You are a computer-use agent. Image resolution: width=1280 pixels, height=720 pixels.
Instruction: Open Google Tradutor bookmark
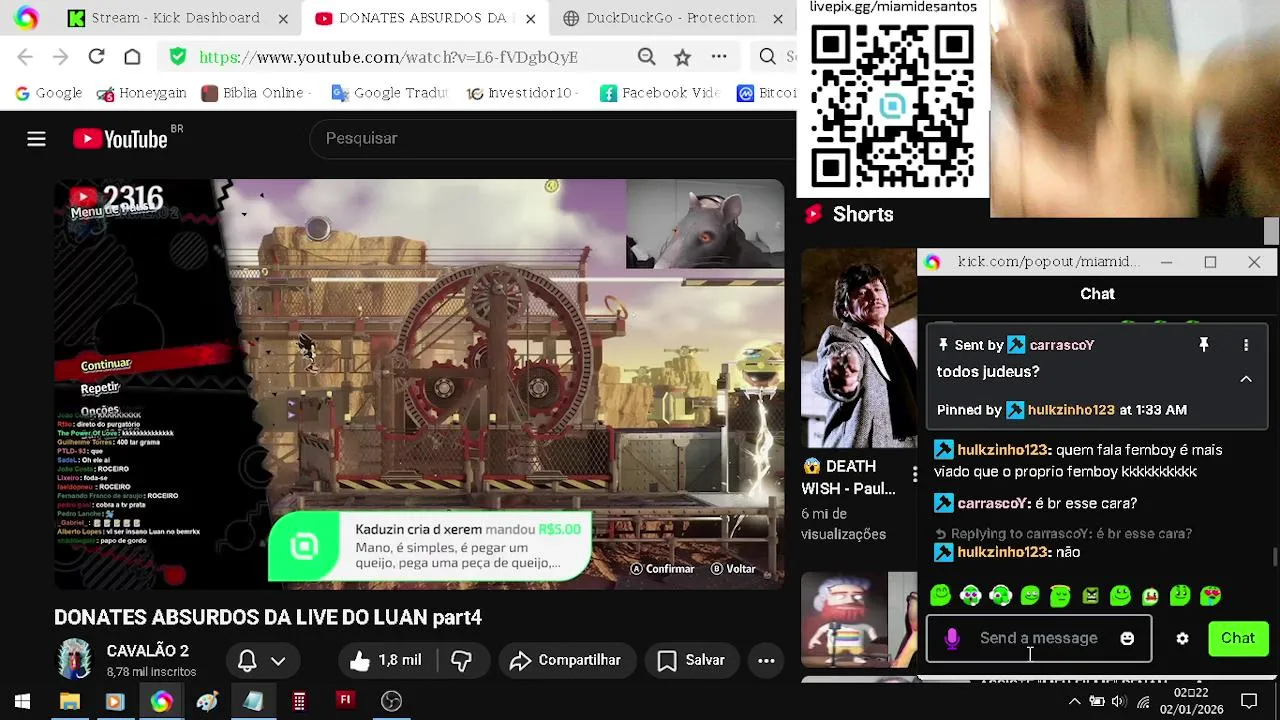(x=389, y=93)
